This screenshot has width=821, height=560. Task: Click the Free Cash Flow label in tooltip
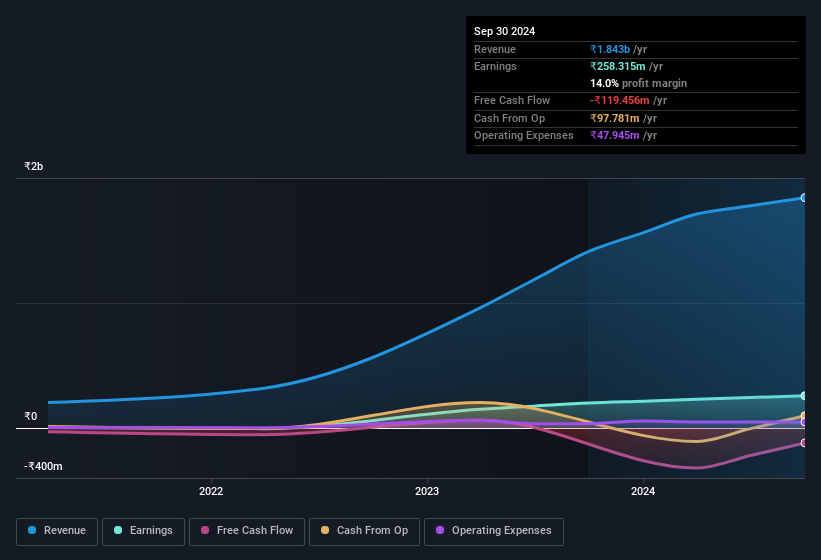click(x=512, y=100)
